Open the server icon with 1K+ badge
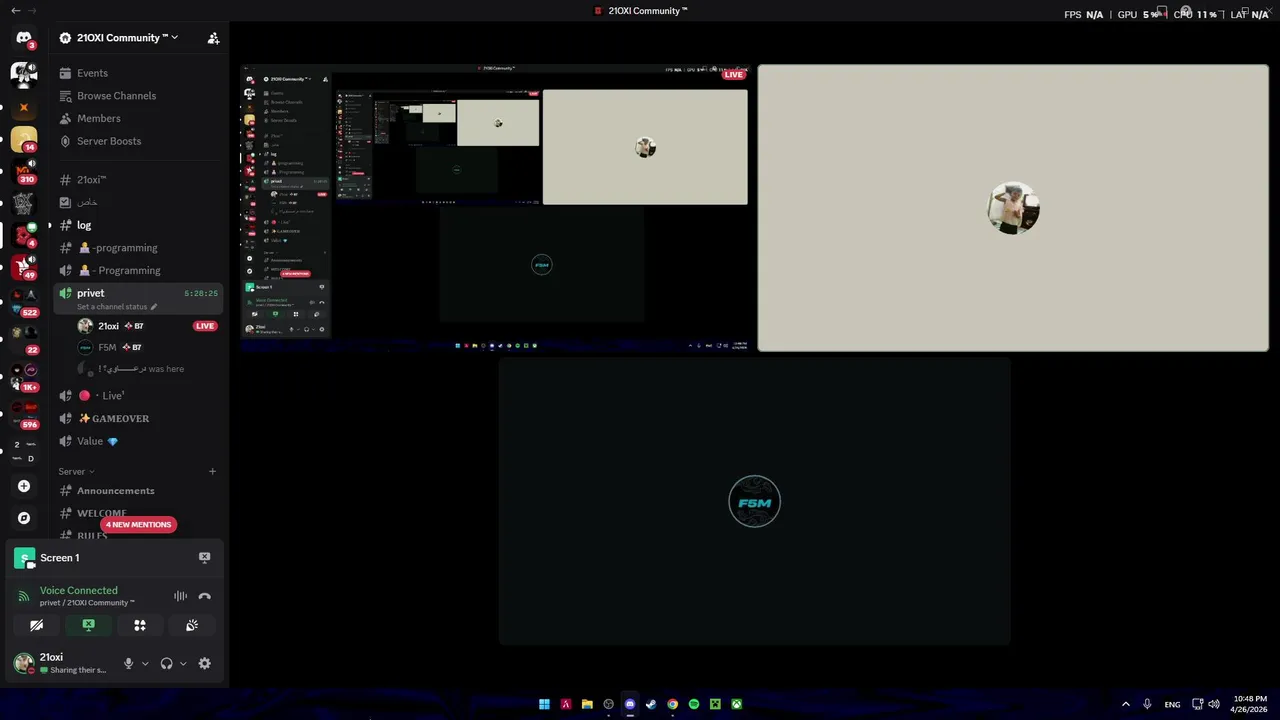This screenshot has width=1280, height=720. [x=24, y=376]
